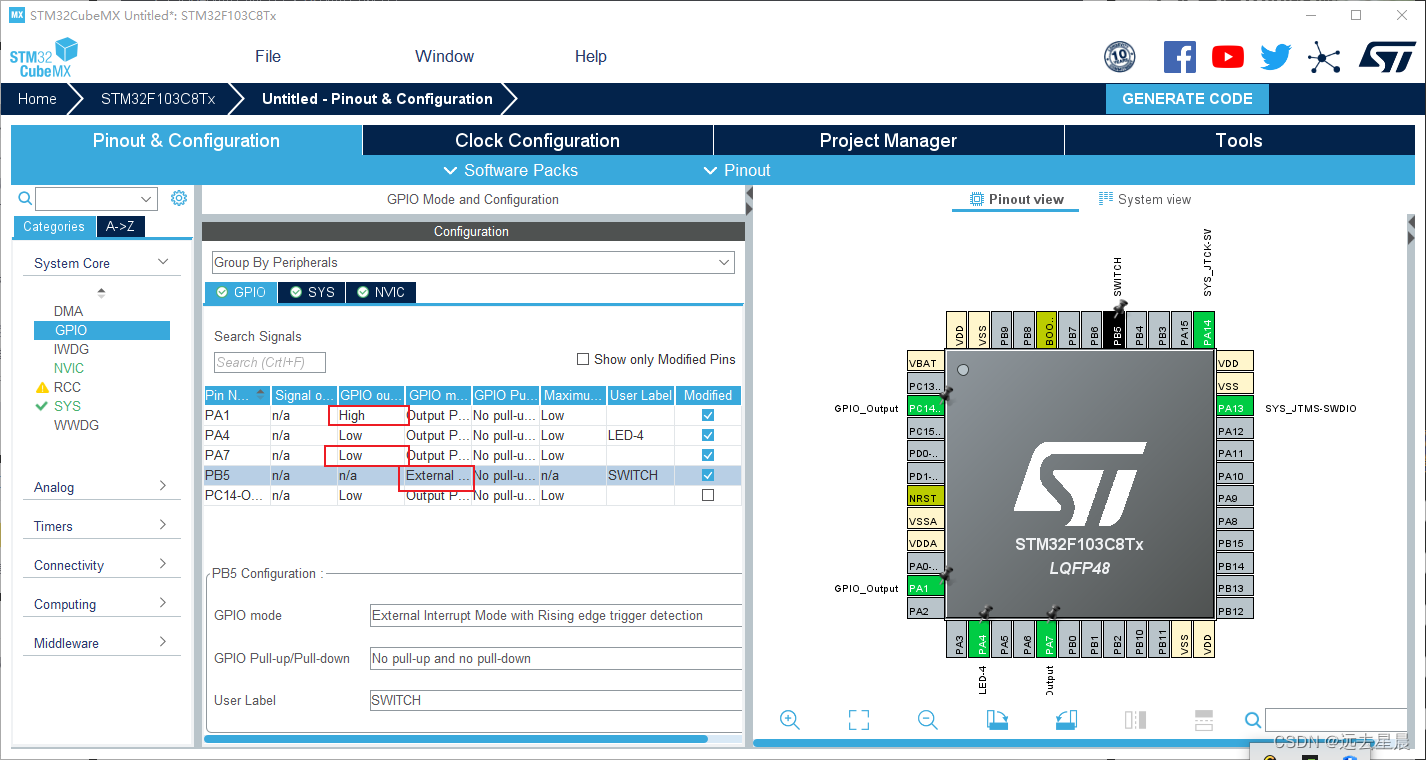This screenshot has width=1426, height=760.
Task: Click the PA4 LED-4 pin on chip
Action: (x=981, y=639)
